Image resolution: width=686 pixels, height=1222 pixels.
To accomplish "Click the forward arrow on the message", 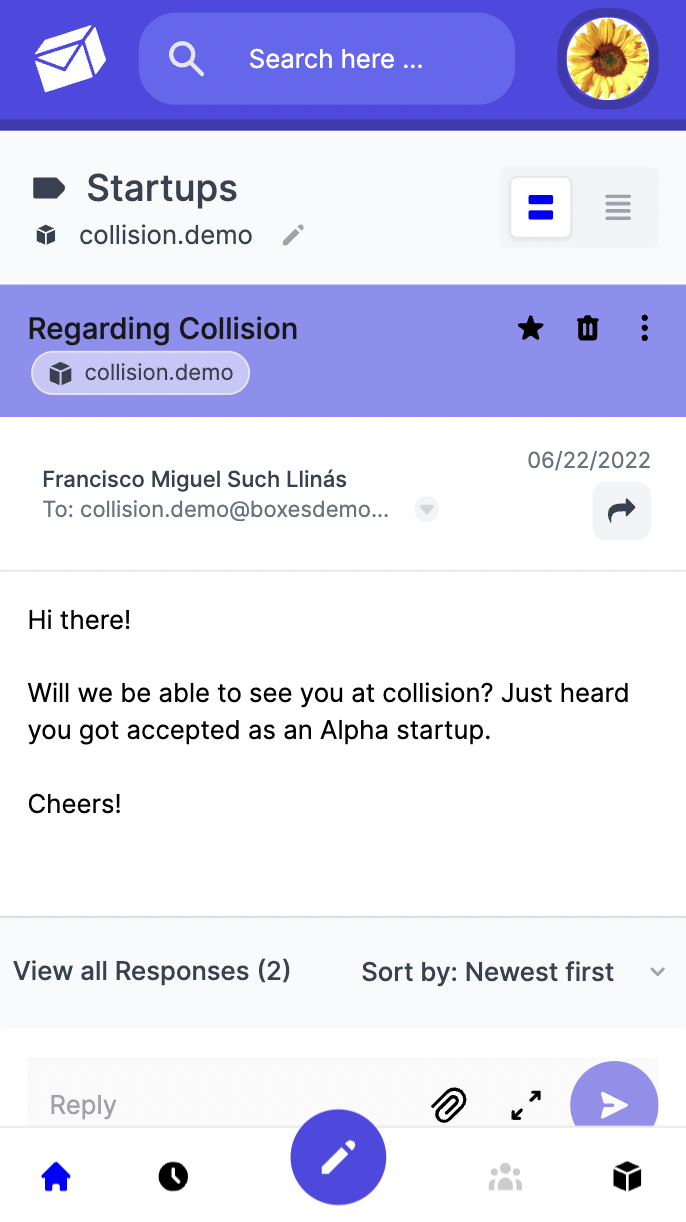I will pyautogui.click(x=621, y=511).
